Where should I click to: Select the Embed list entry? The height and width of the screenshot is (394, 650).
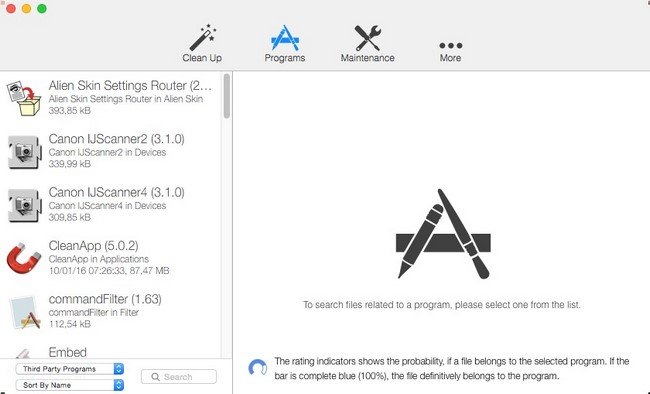tap(68, 352)
